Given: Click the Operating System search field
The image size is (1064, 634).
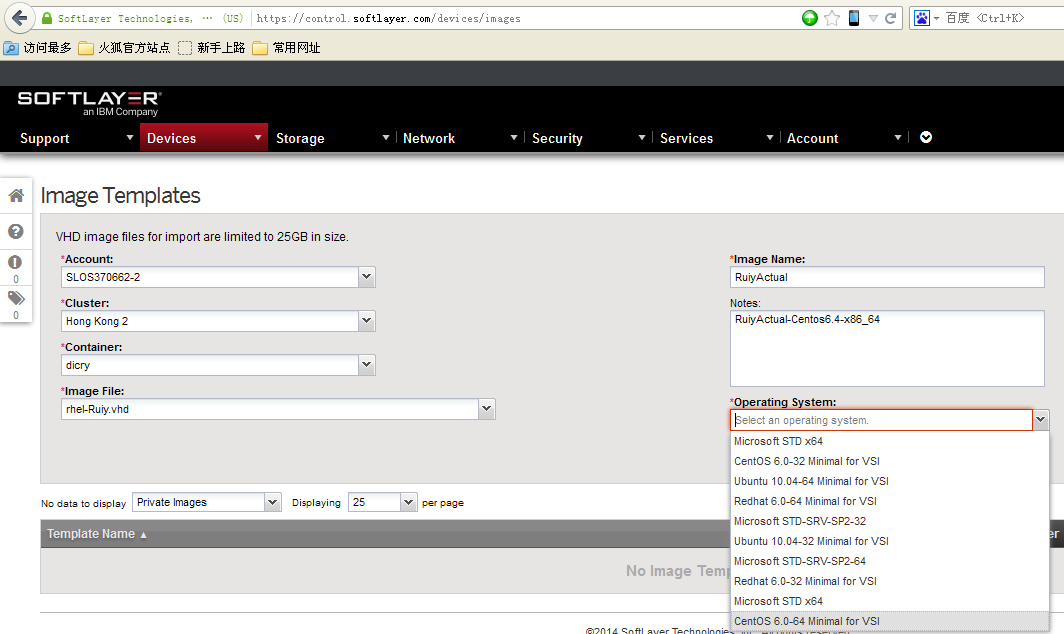Looking at the screenshot, I should point(881,420).
